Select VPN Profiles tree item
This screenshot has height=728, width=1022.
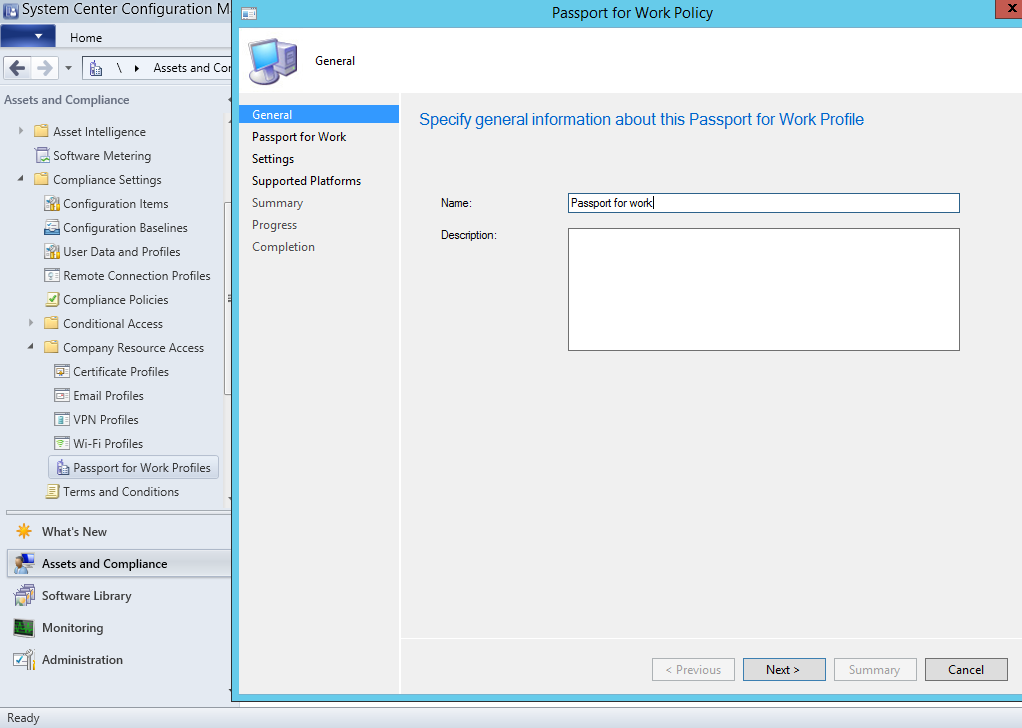[x=106, y=419]
